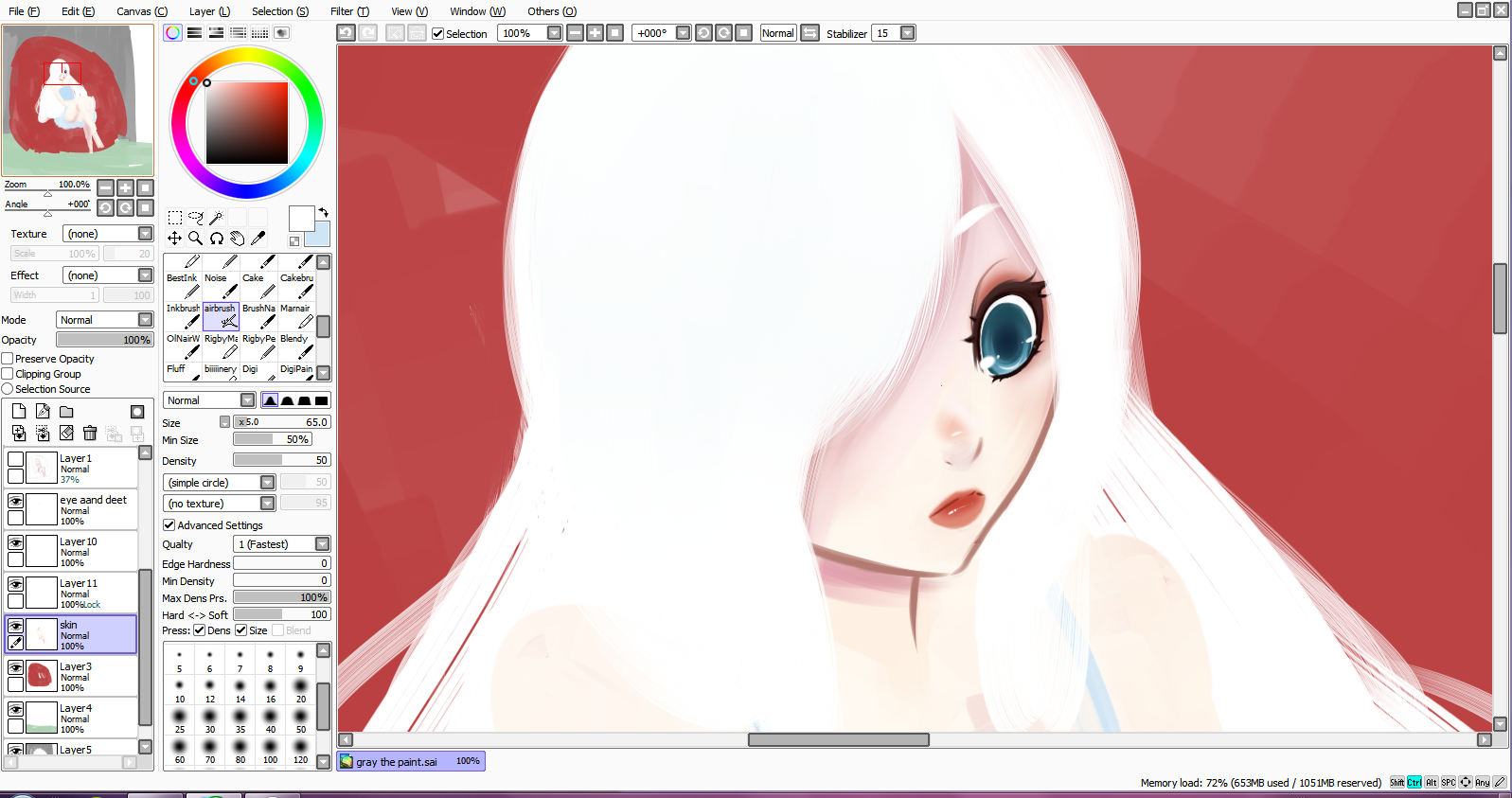Screen dimensions: 1512x798
Task: Open the Quality dropdown
Action: coord(282,544)
